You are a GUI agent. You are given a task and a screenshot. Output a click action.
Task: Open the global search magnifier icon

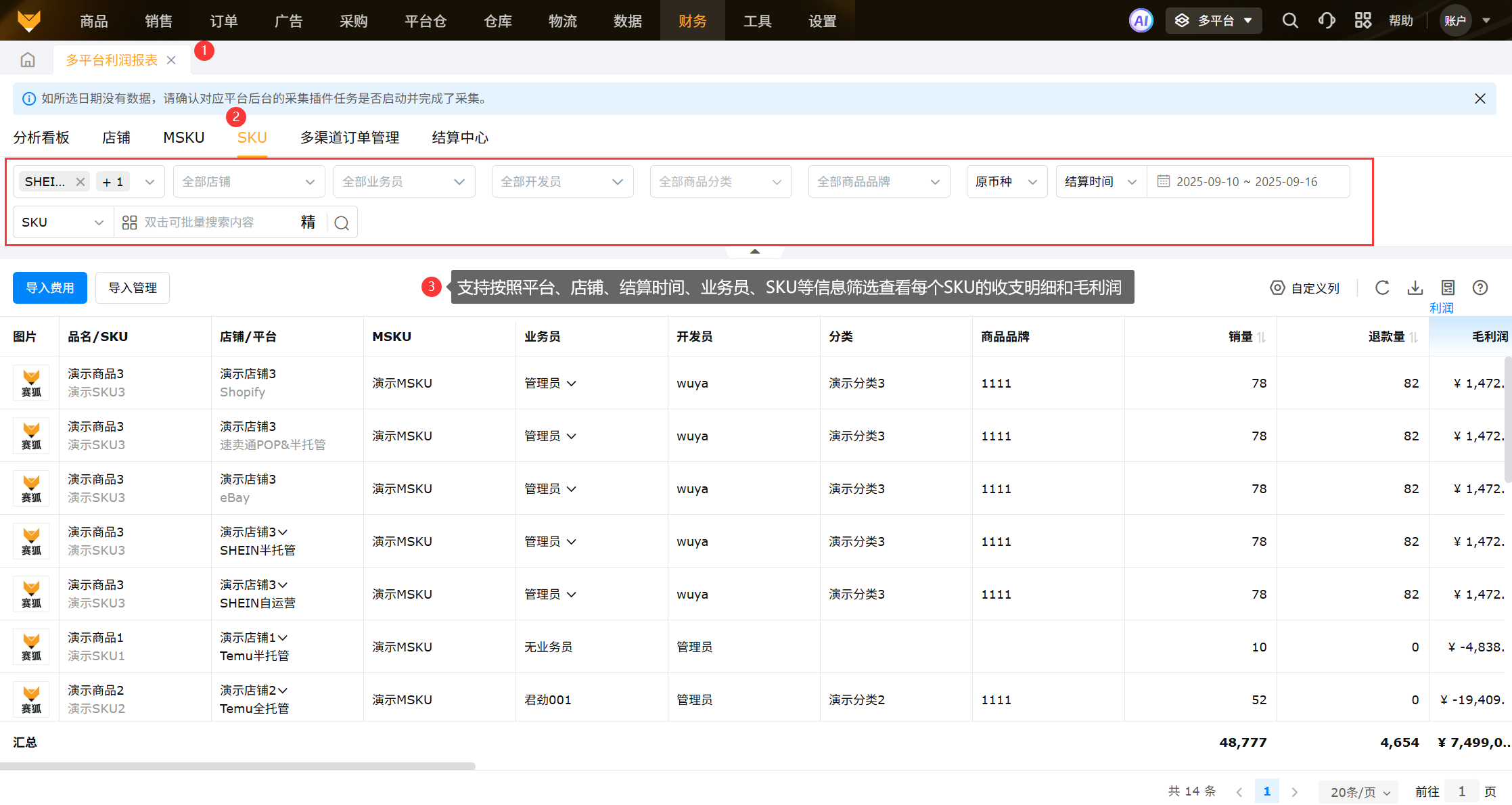tap(1290, 20)
